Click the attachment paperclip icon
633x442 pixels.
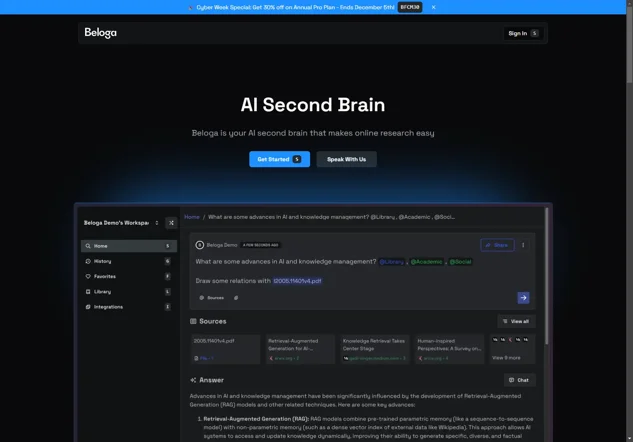coord(236,298)
